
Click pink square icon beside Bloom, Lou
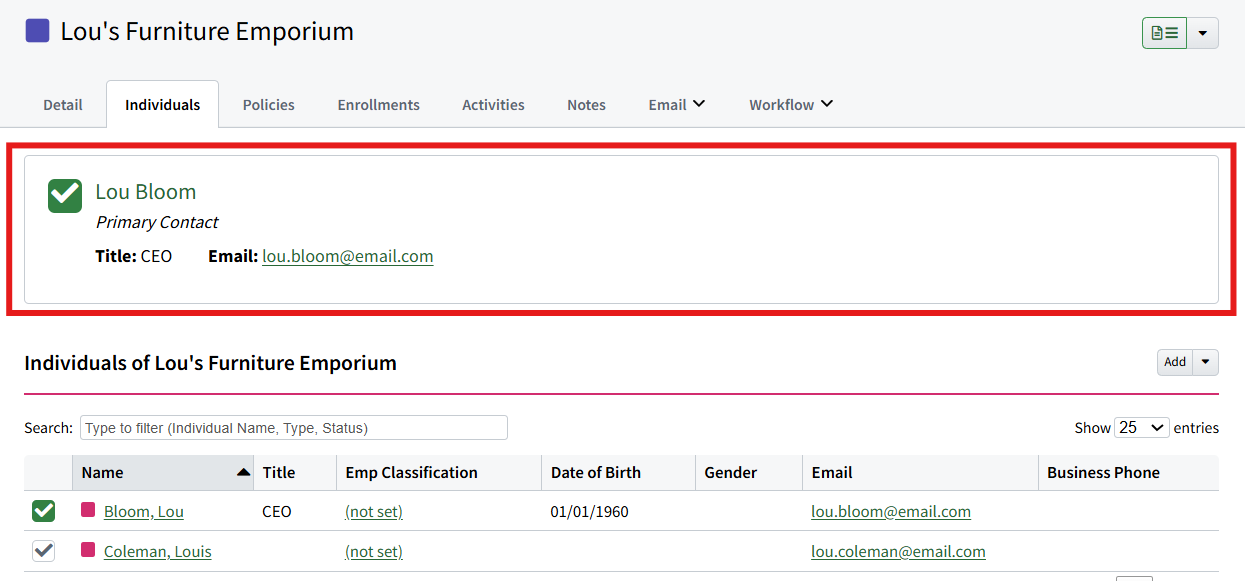(88, 510)
